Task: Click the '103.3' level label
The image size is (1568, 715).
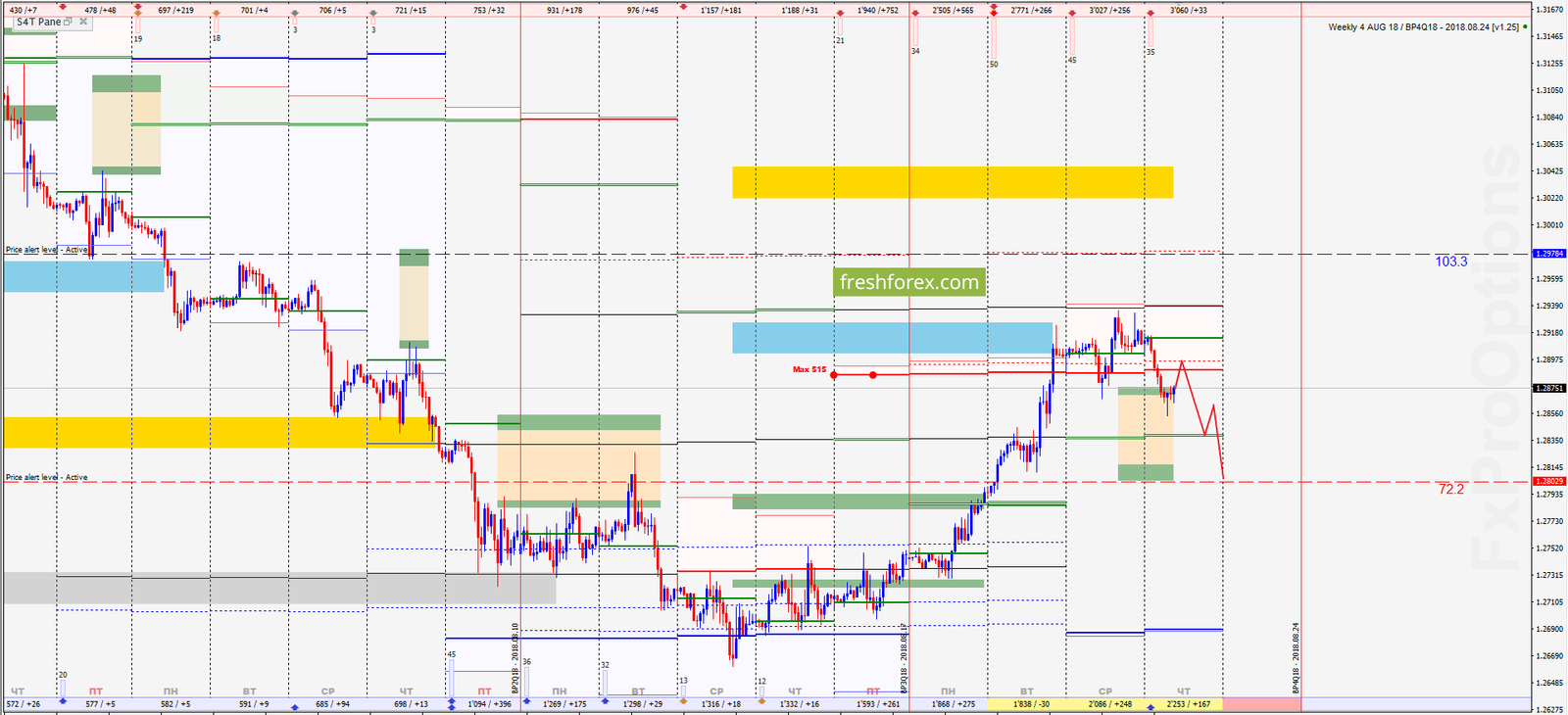Action: [1451, 262]
